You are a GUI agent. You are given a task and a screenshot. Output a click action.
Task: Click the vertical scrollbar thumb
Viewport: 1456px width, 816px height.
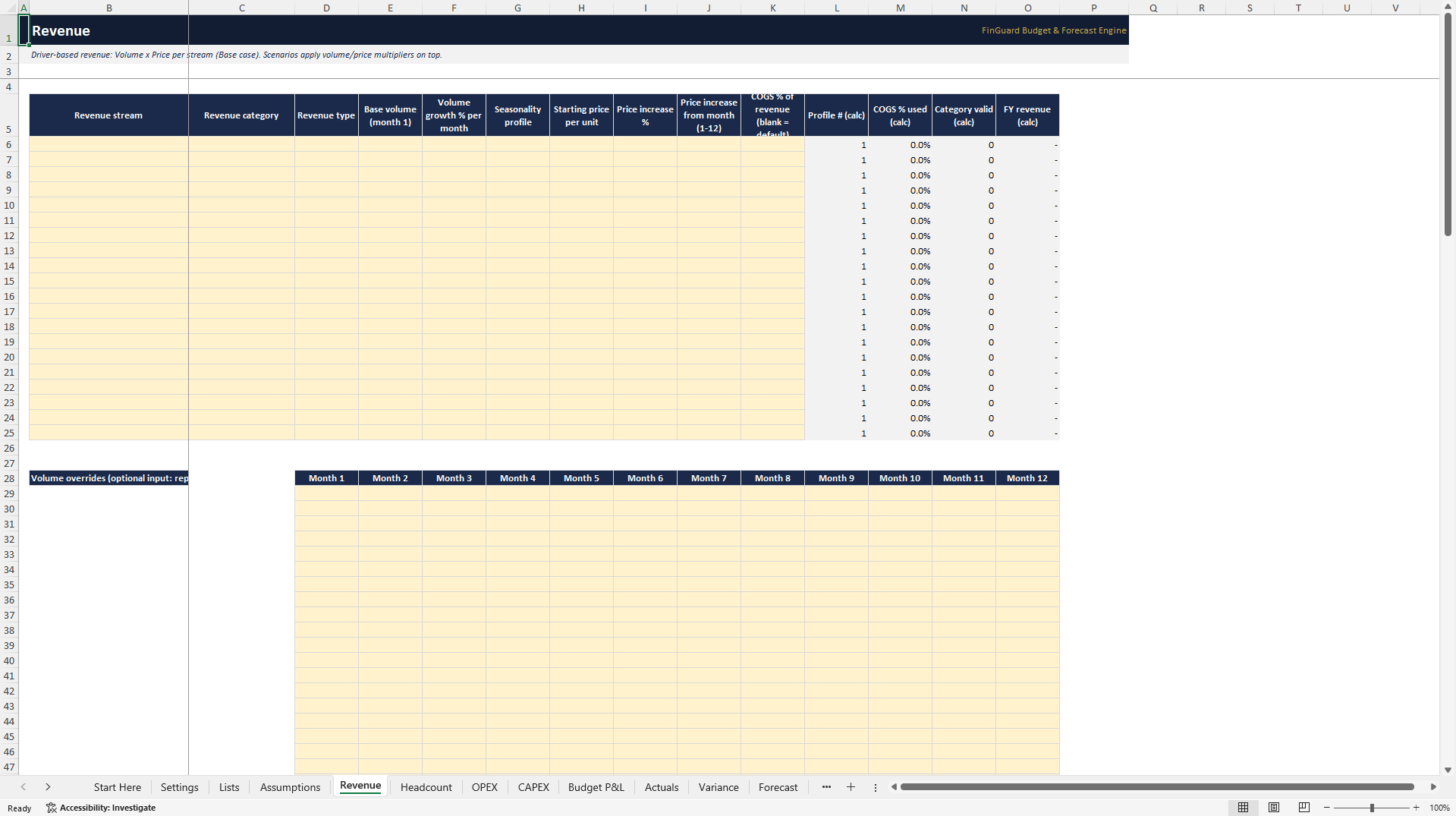tap(1448, 125)
